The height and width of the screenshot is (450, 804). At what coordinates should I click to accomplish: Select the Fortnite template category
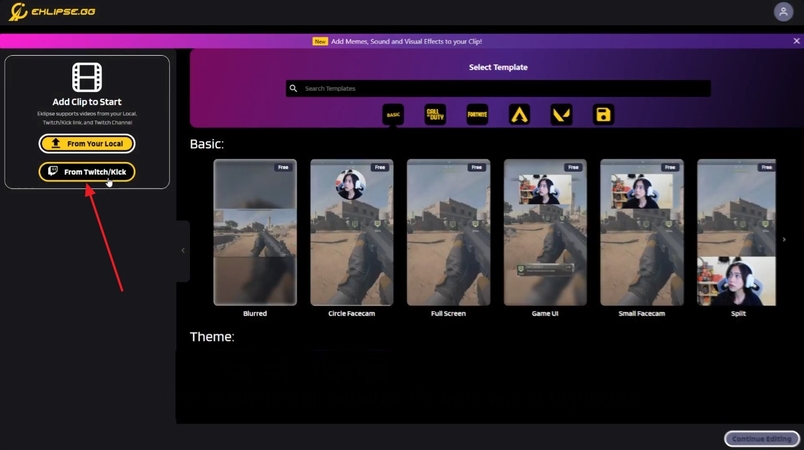click(x=477, y=114)
